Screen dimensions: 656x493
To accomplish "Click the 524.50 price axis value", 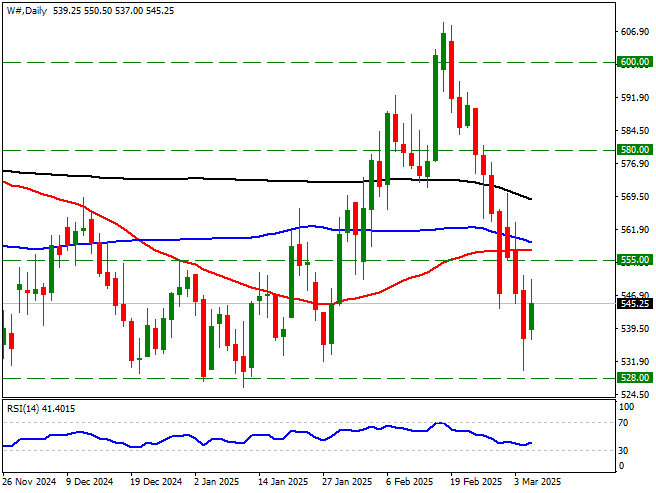I will pos(635,395).
